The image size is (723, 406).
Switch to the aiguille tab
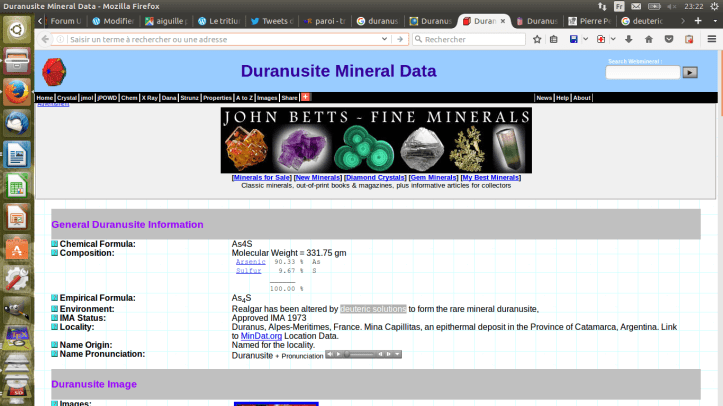coord(166,21)
